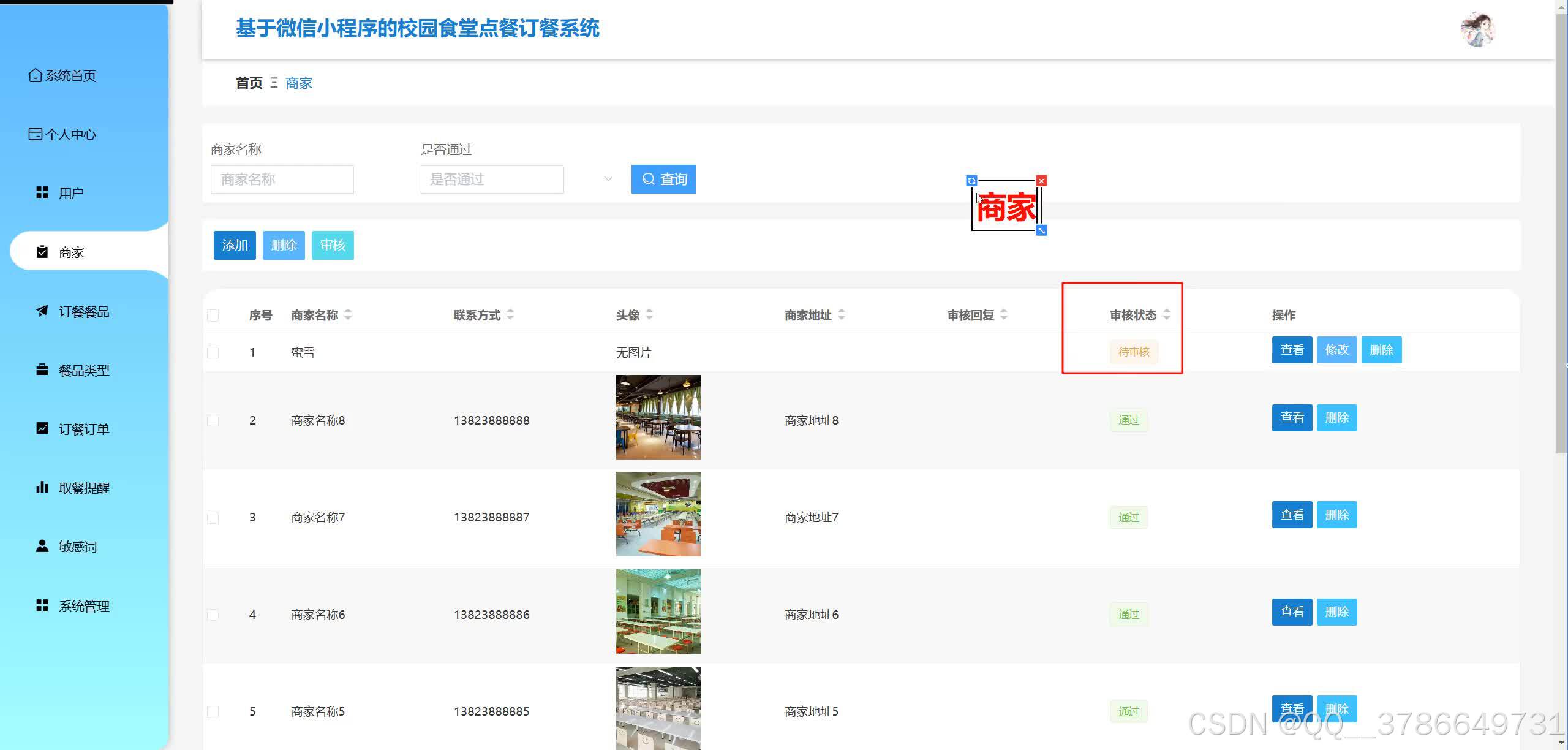Click 首页 in the breadcrumb
This screenshot has width=1568, height=750.
coord(247,83)
